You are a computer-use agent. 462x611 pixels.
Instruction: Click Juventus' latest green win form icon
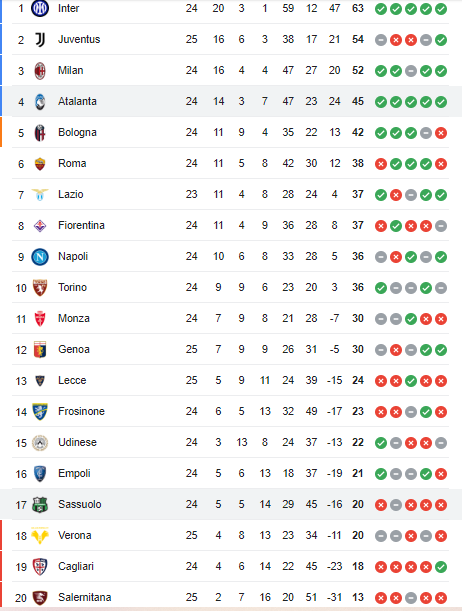441,40
